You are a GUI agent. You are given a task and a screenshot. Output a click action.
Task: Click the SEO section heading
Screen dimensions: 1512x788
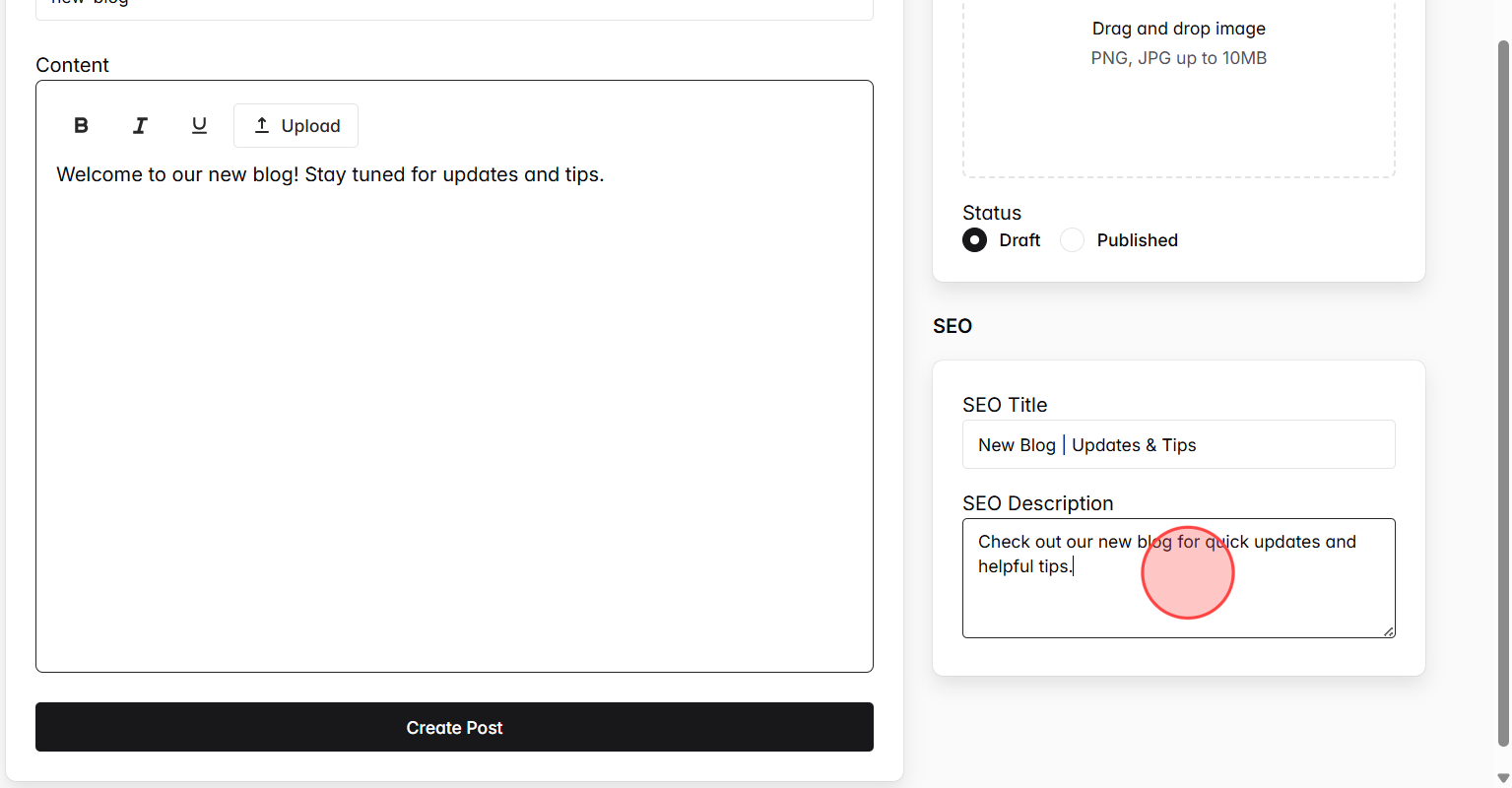tap(952, 326)
